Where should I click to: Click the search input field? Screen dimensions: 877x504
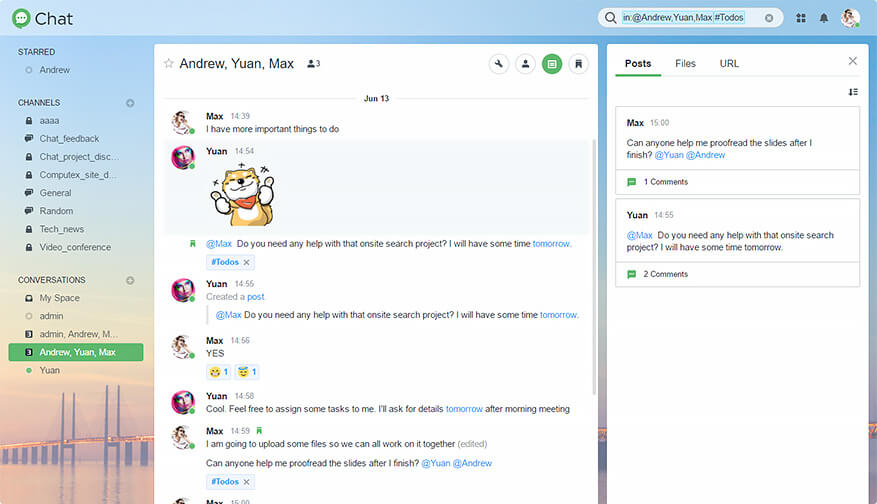coord(690,18)
